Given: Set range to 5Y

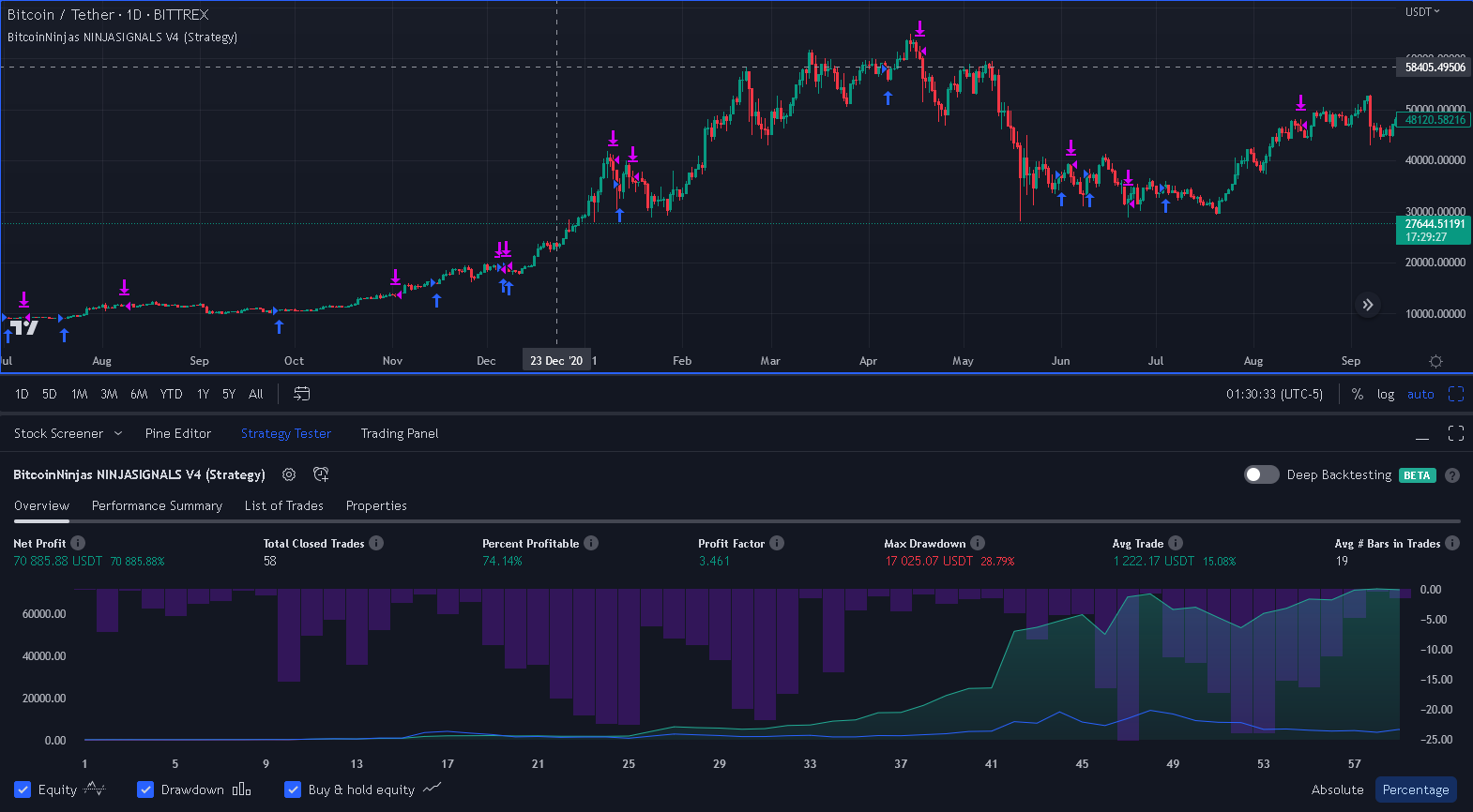Looking at the screenshot, I should [x=229, y=394].
